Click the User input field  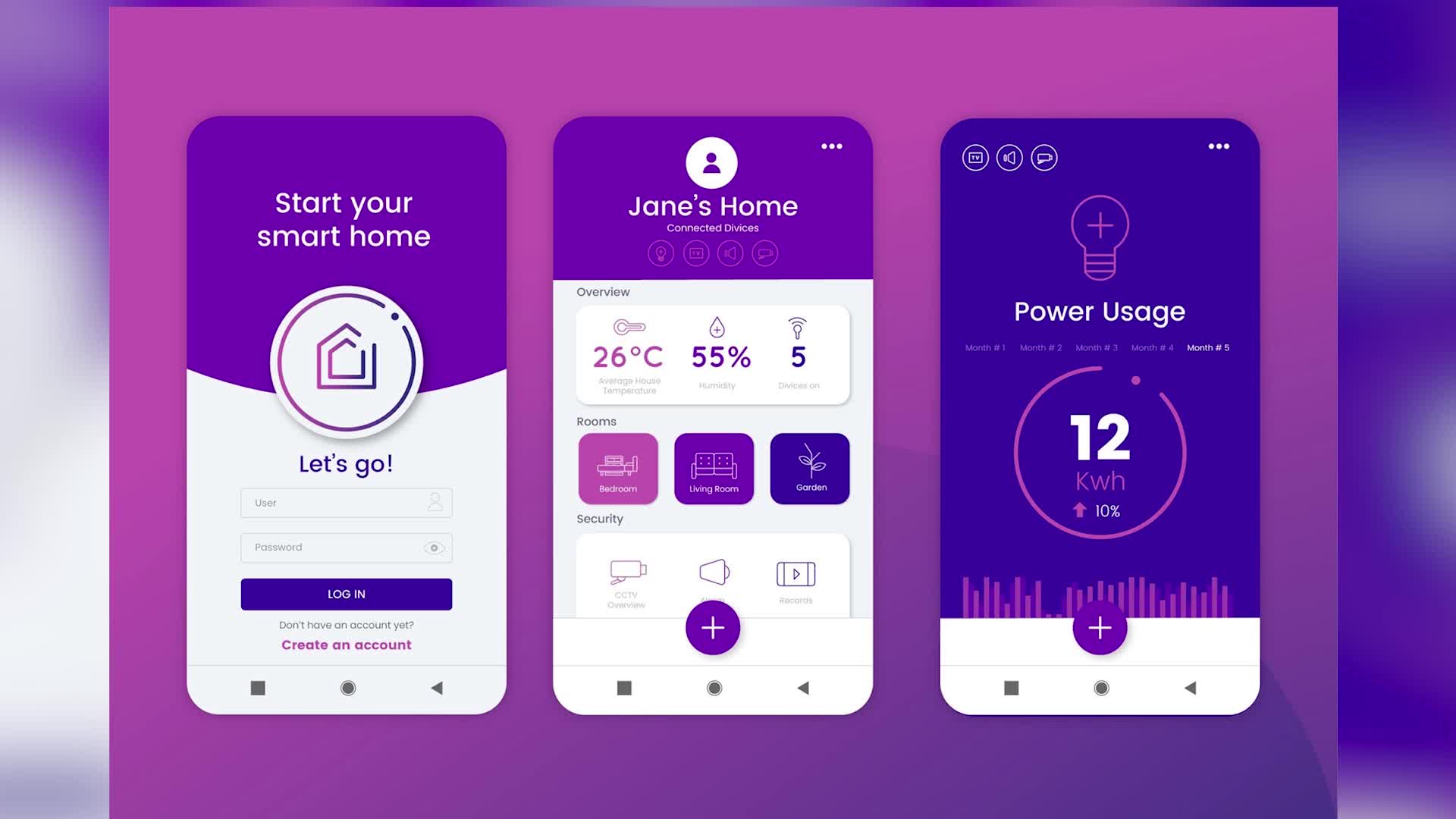[x=346, y=503]
